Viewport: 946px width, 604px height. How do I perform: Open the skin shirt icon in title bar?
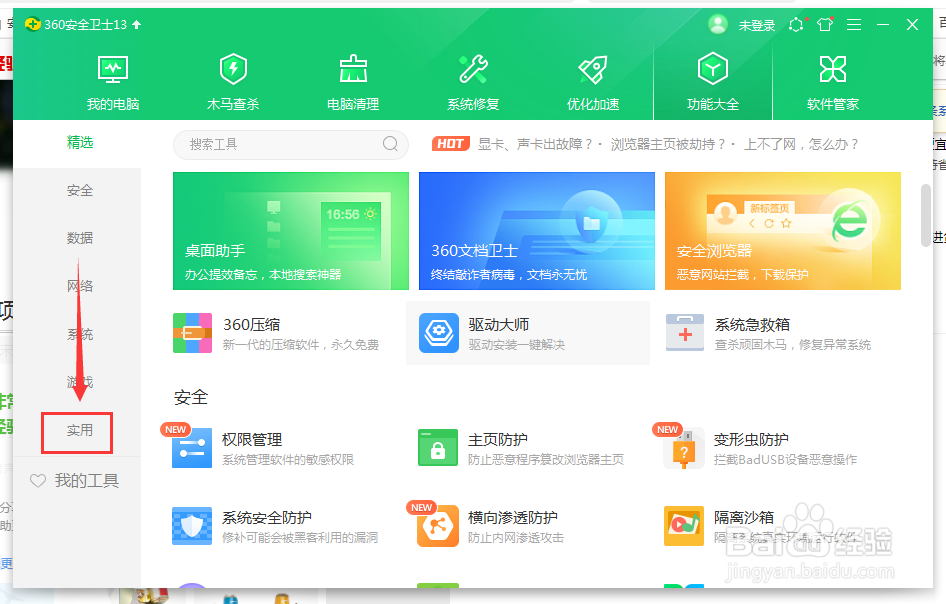(x=825, y=24)
